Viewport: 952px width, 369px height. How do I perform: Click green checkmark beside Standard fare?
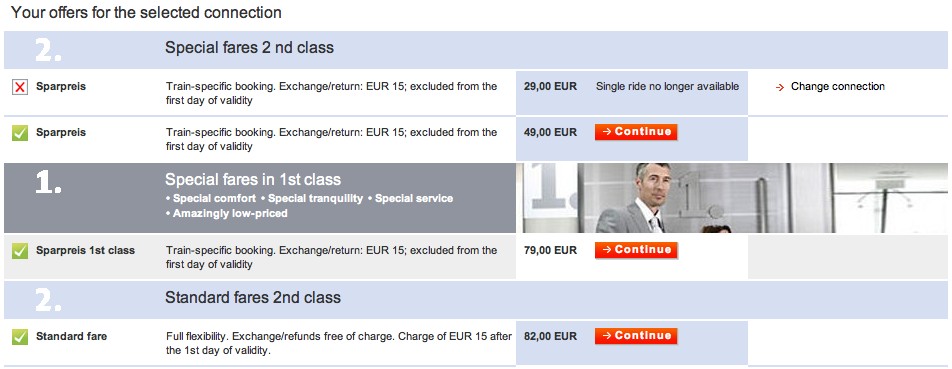(20, 337)
